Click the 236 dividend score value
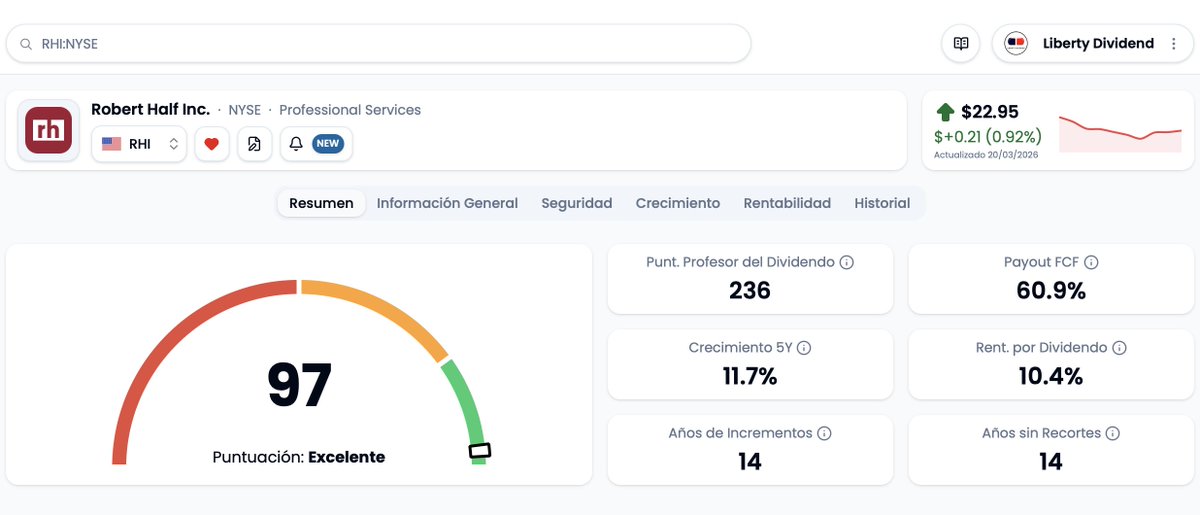Screen dimensions: 1200x515 [x=750, y=290]
